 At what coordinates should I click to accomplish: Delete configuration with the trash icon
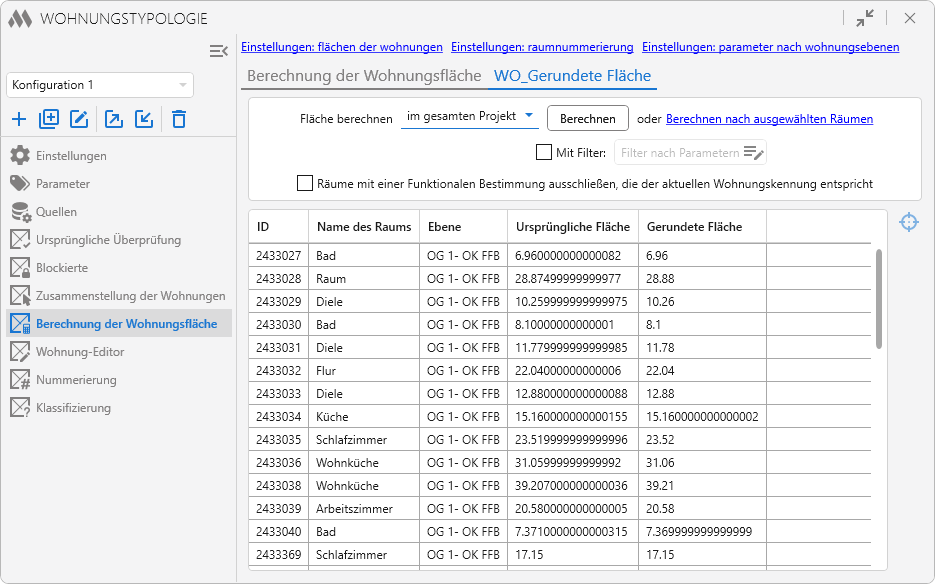pyautogui.click(x=179, y=119)
